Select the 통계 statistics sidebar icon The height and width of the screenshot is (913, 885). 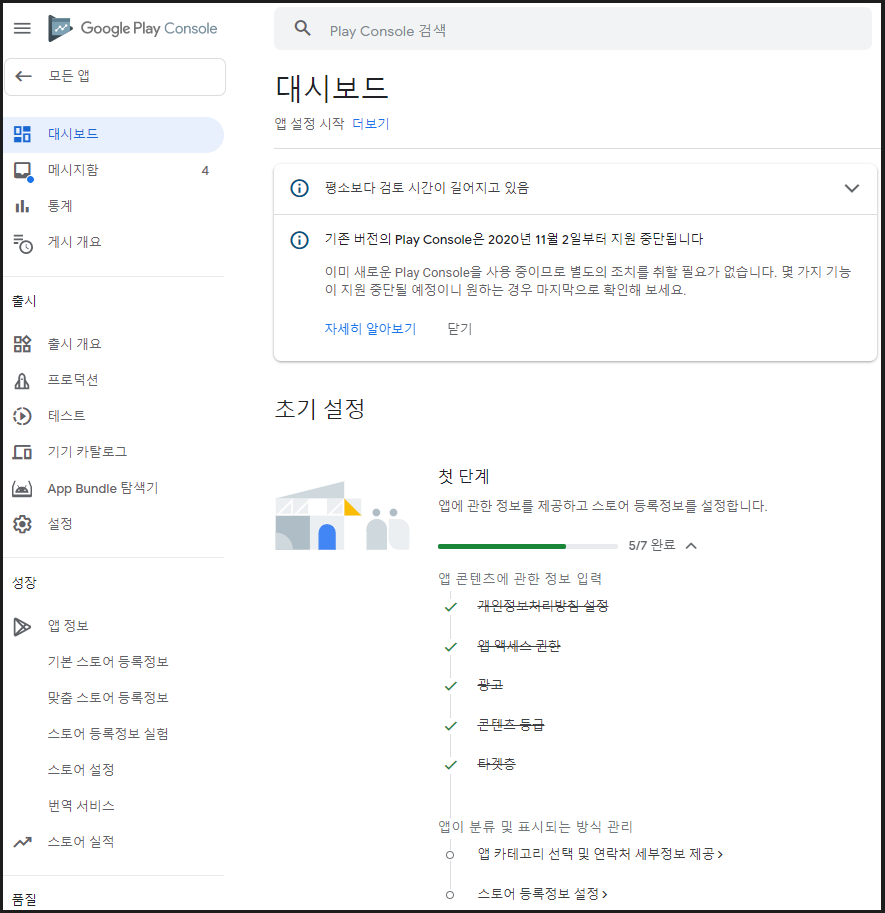(x=22, y=206)
